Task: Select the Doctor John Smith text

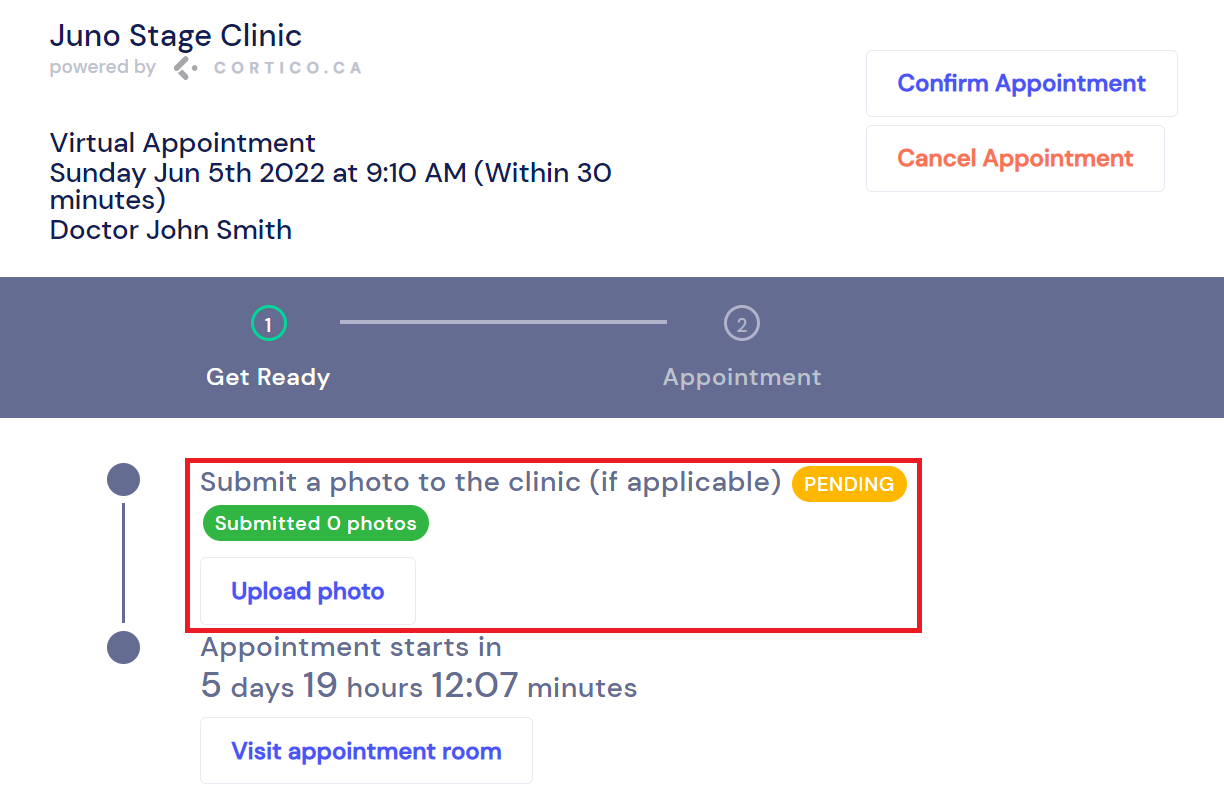Action: pos(171,230)
